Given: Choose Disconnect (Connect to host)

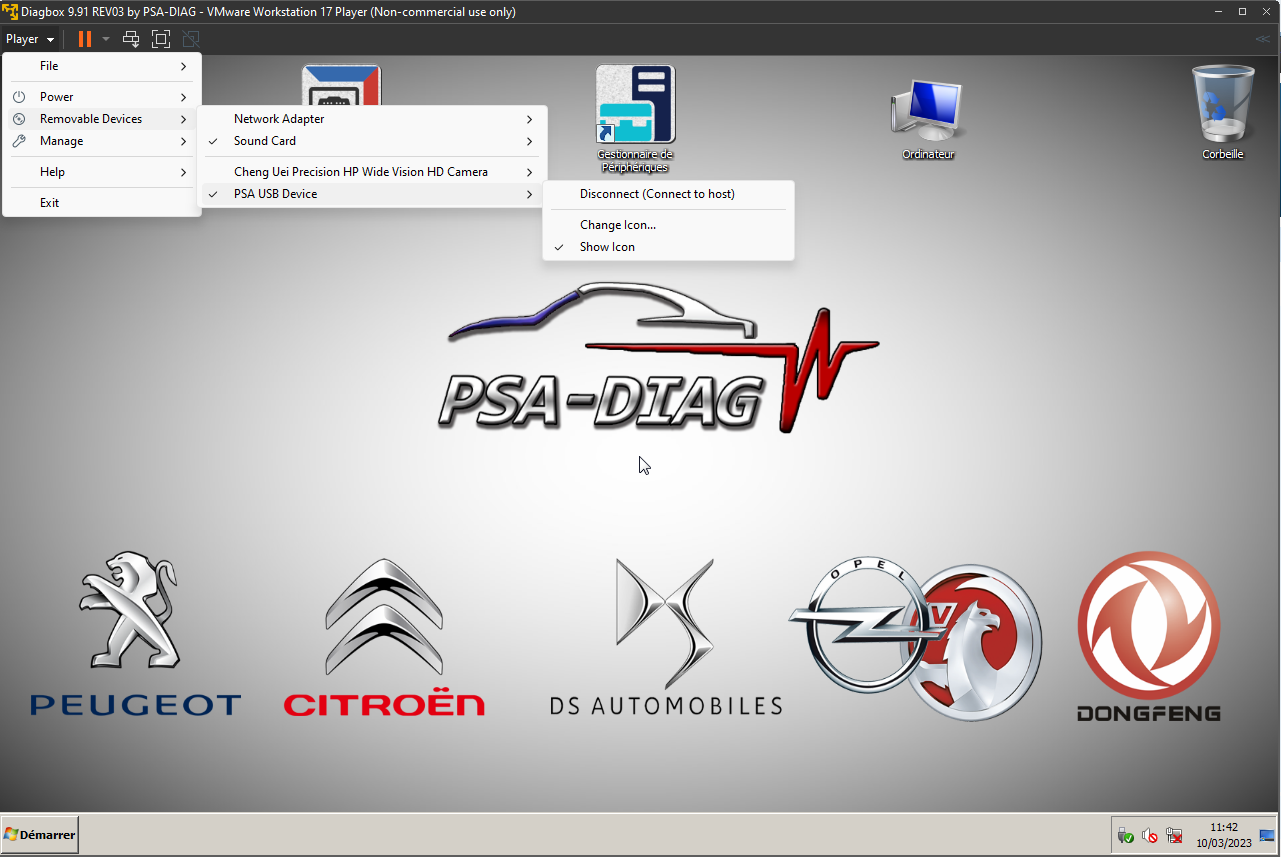Looking at the screenshot, I should point(668,194).
